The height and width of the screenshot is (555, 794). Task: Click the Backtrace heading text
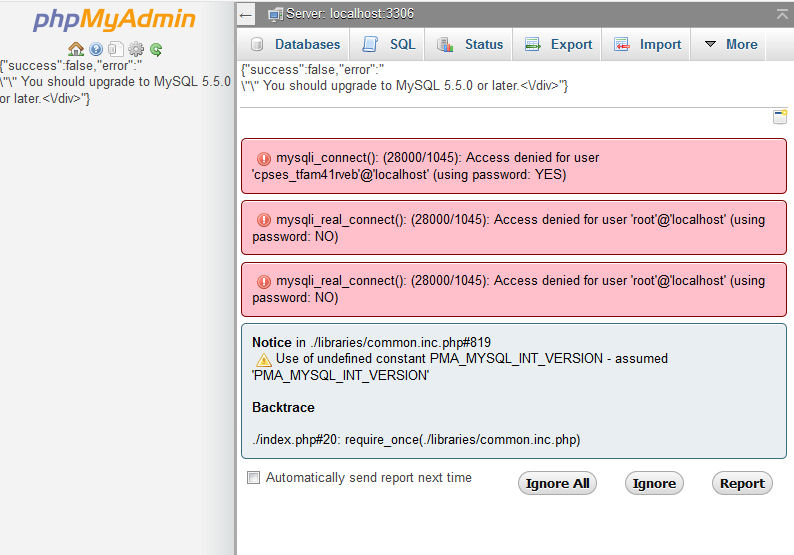click(x=283, y=408)
